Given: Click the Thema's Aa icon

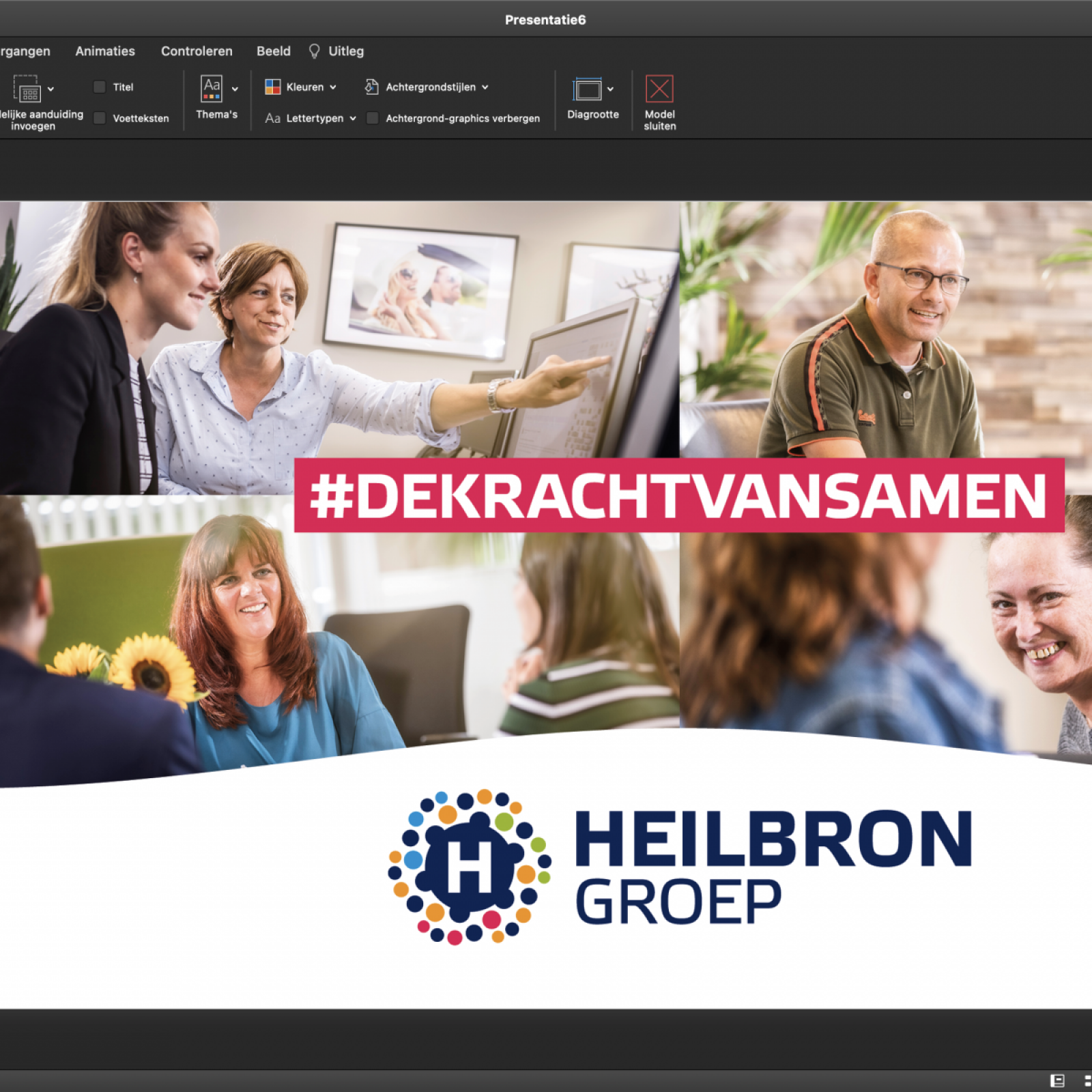Looking at the screenshot, I should click(212, 89).
